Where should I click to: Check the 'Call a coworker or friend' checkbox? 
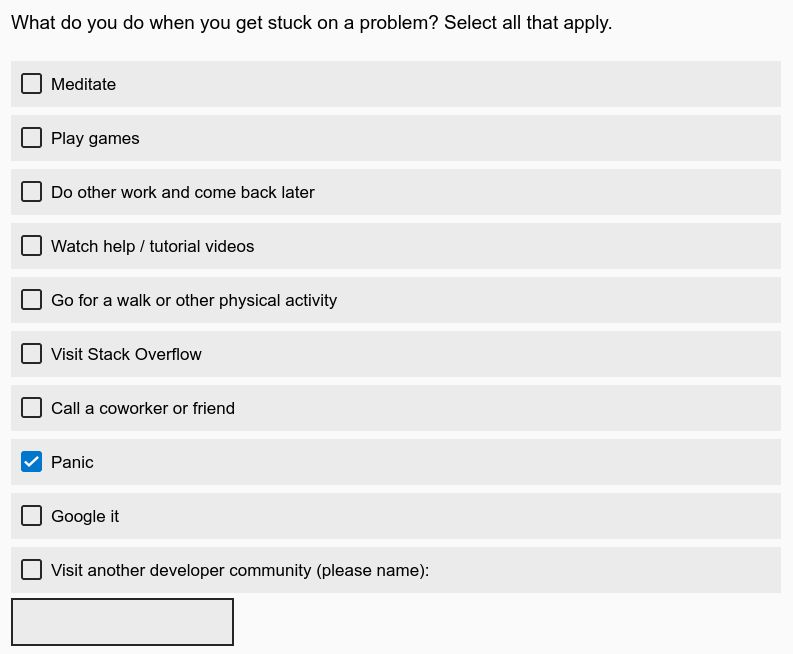32,408
